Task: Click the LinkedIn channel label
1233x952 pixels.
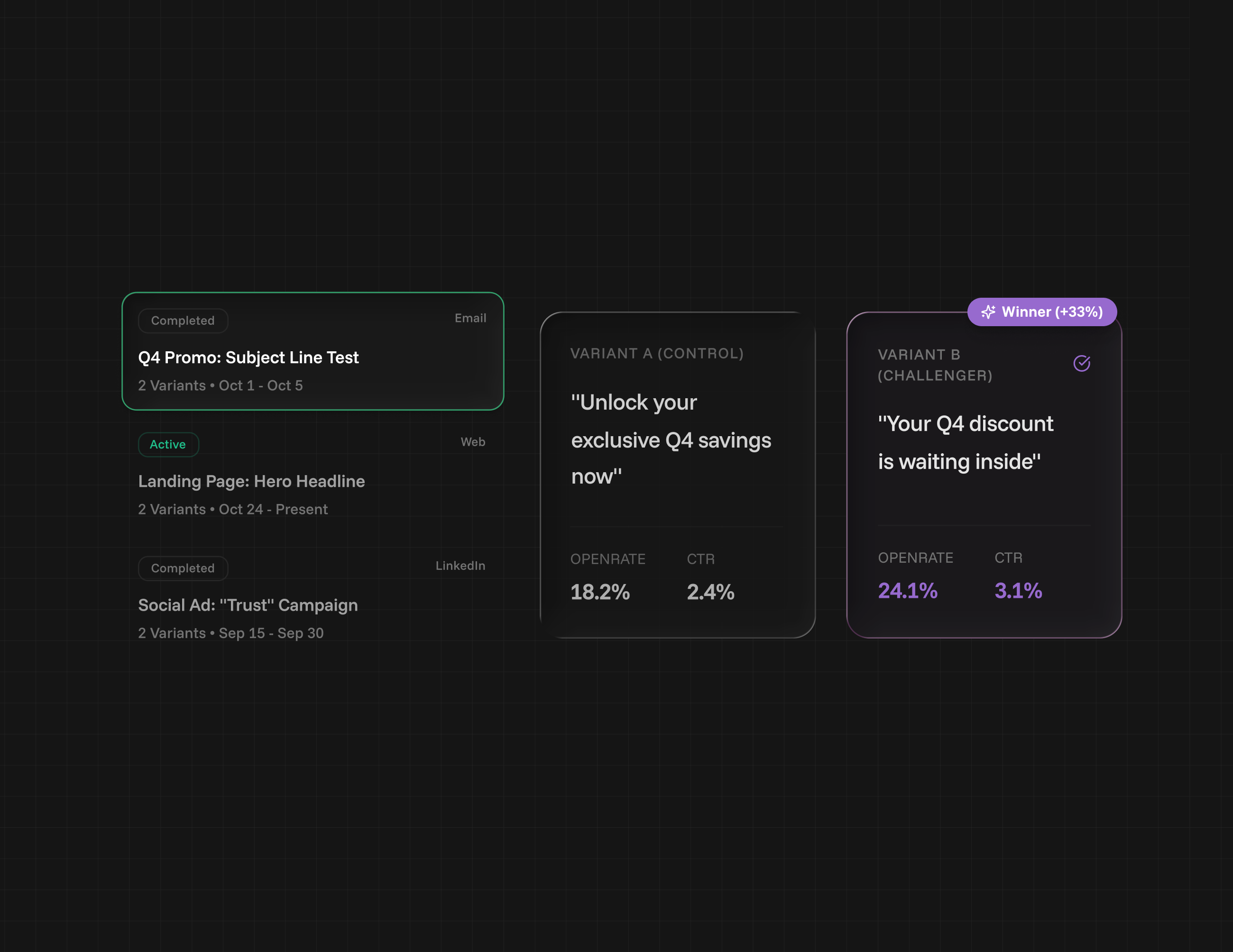Action: pos(460,566)
